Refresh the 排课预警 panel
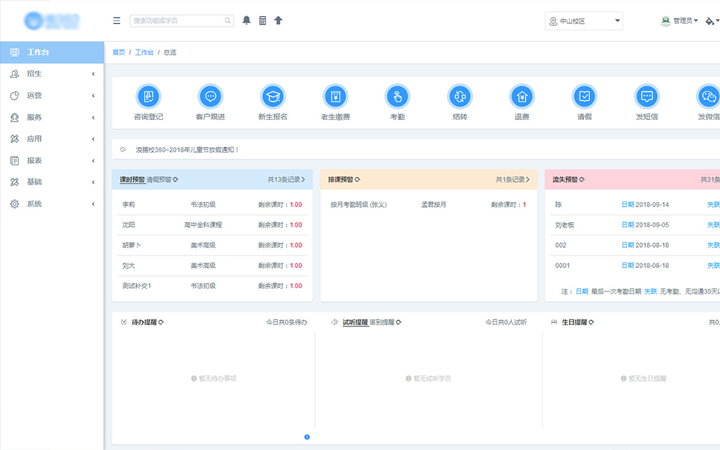Screen dimensions: 720x450 point(357,180)
